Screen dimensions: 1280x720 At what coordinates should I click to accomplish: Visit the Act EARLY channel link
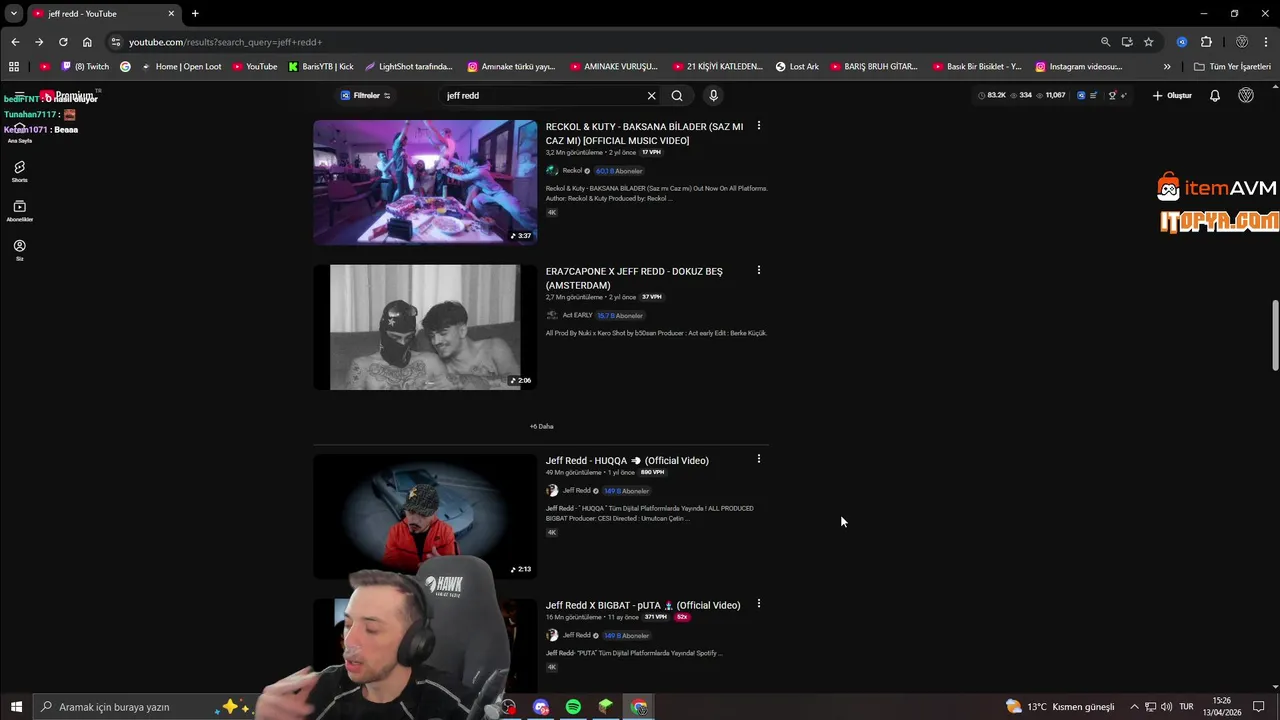(577, 315)
